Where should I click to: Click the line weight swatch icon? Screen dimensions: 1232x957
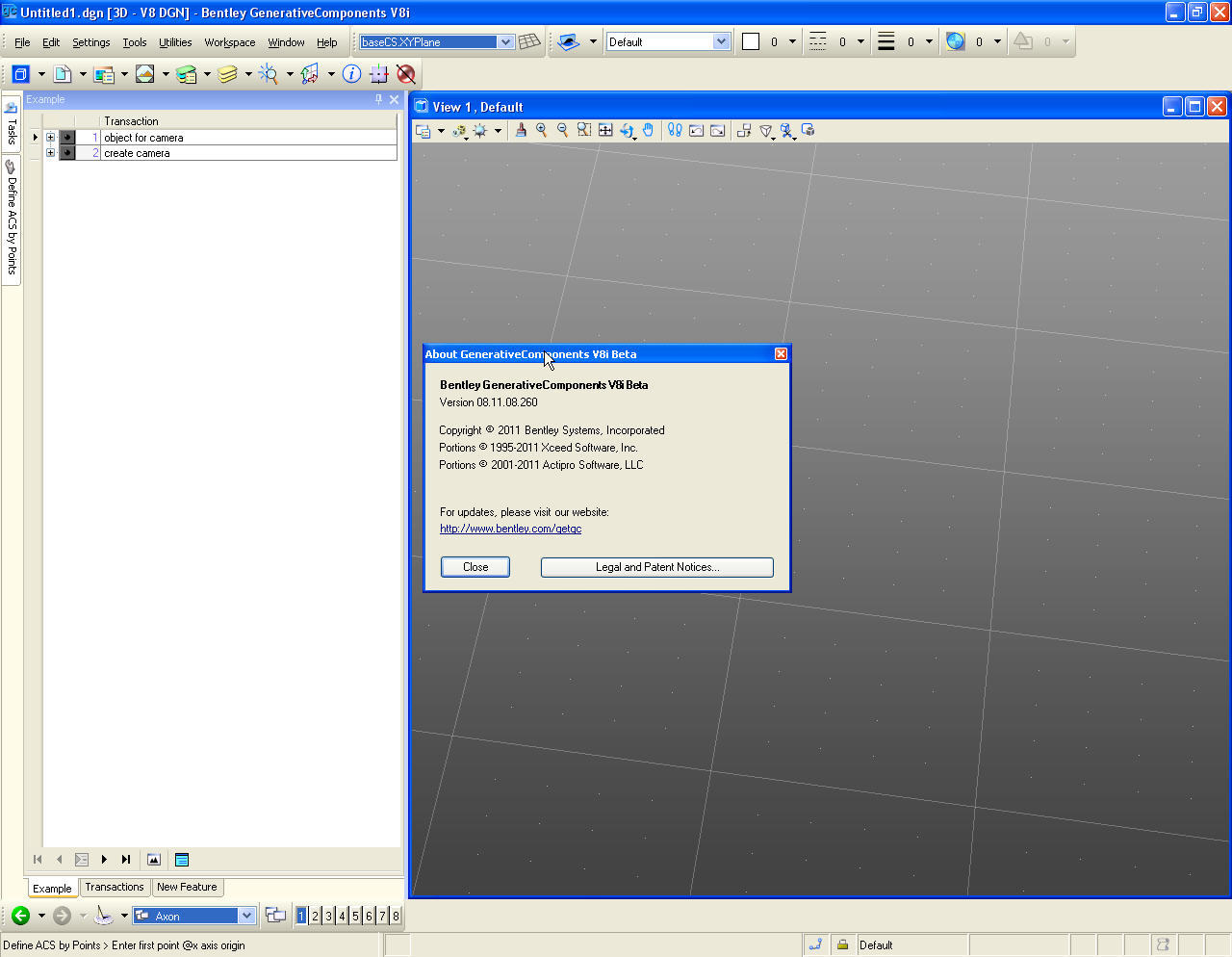click(x=886, y=41)
